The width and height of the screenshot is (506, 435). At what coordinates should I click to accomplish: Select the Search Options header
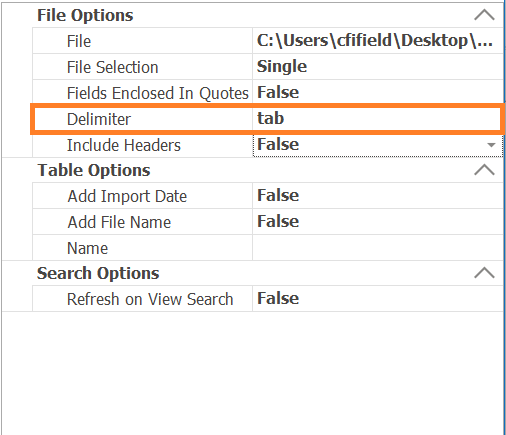coord(98,273)
